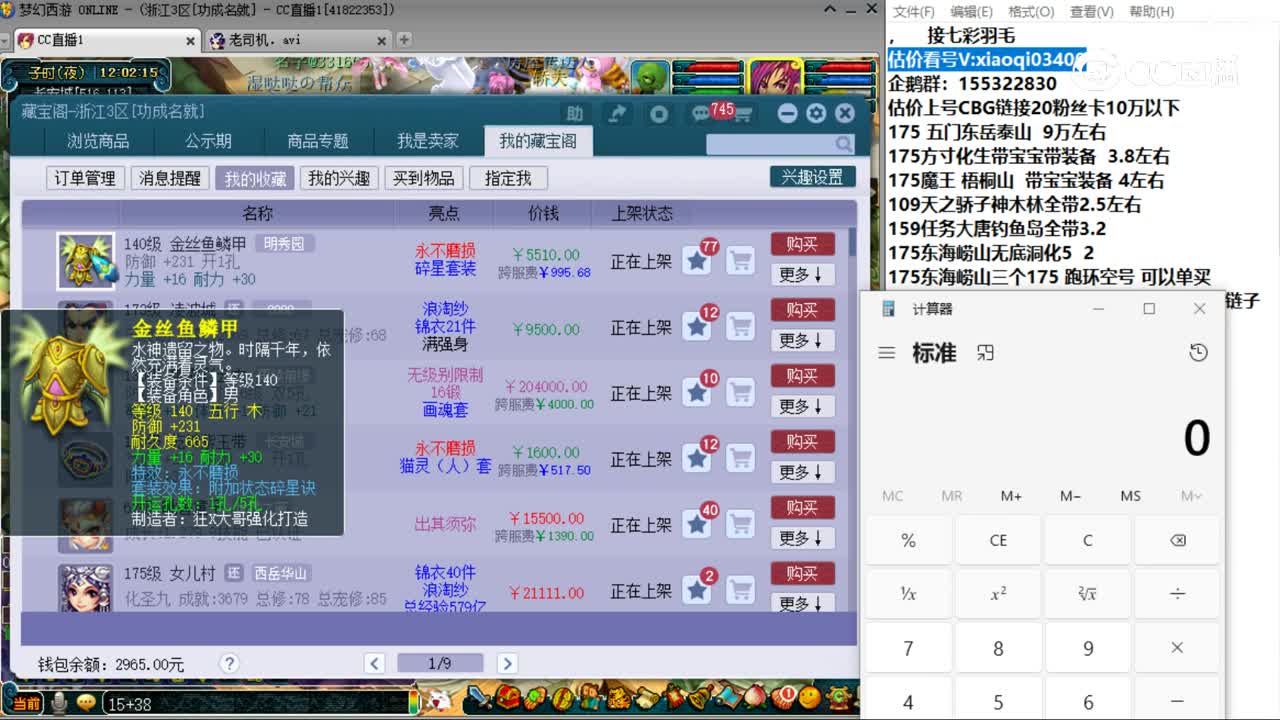
Task: Open Calculator history via the clock icon
Action: [x=1199, y=353]
